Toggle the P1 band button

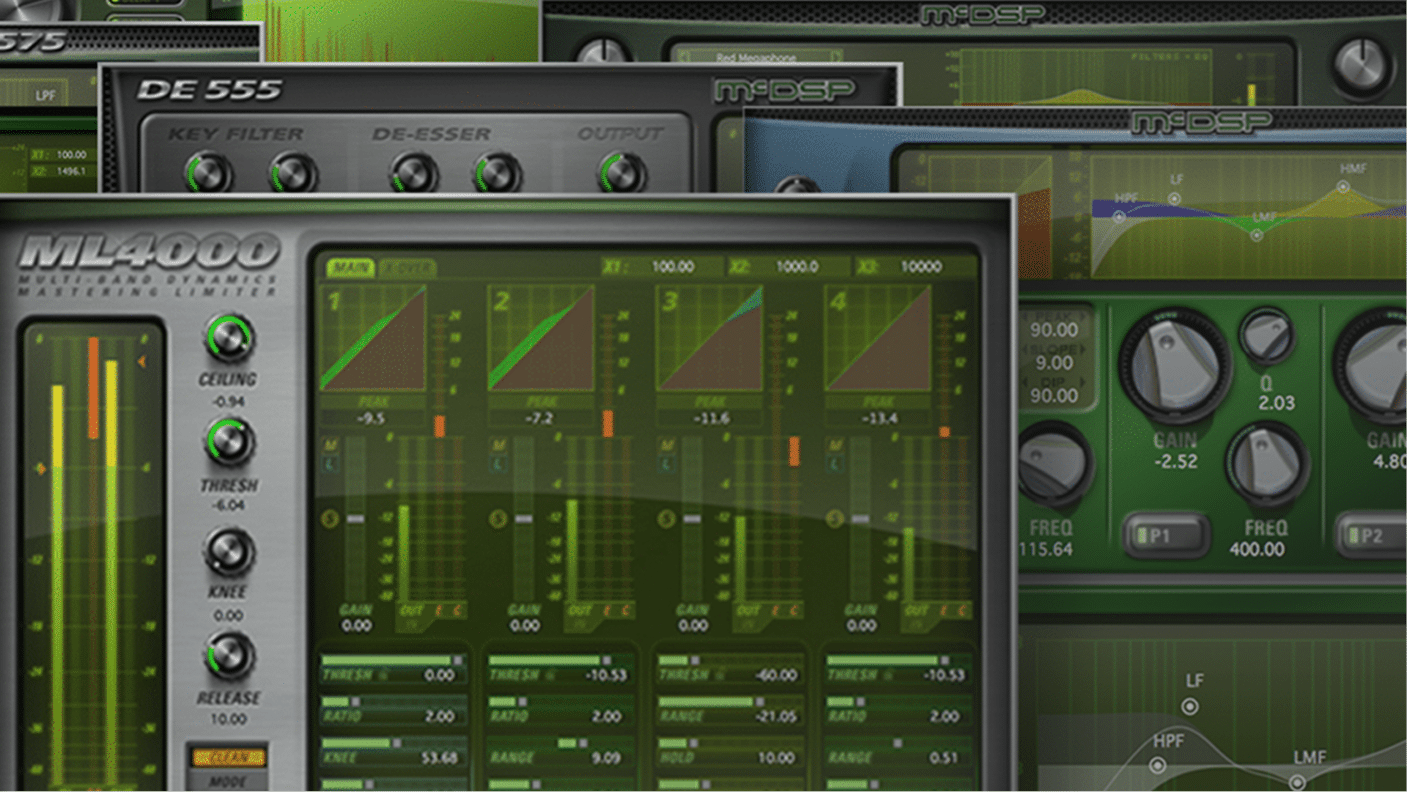(x=1165, y=536)
